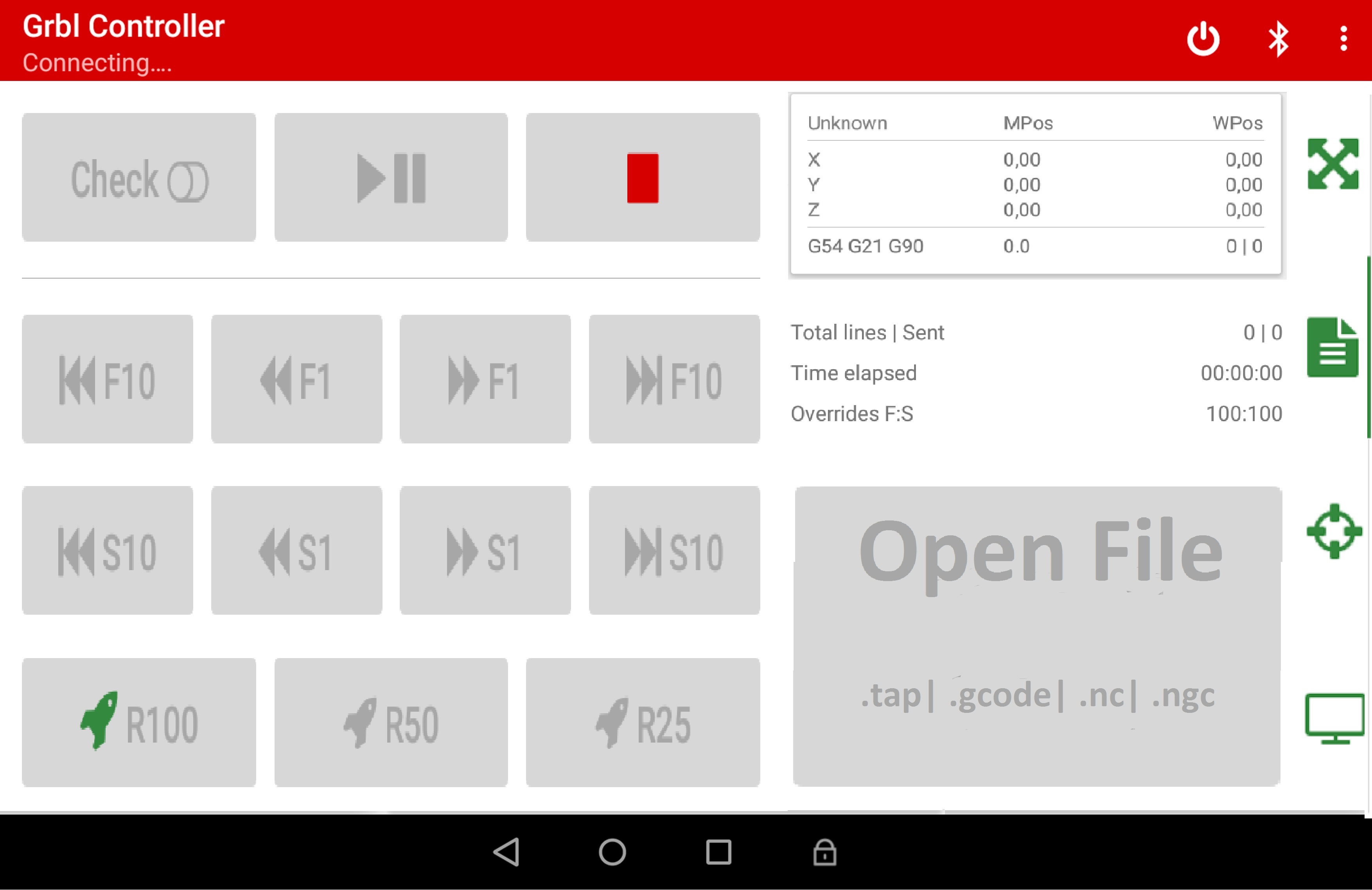Select the green file sheet tab icon
This screenshot has width=1372, height=890.
coord(1333,347)
